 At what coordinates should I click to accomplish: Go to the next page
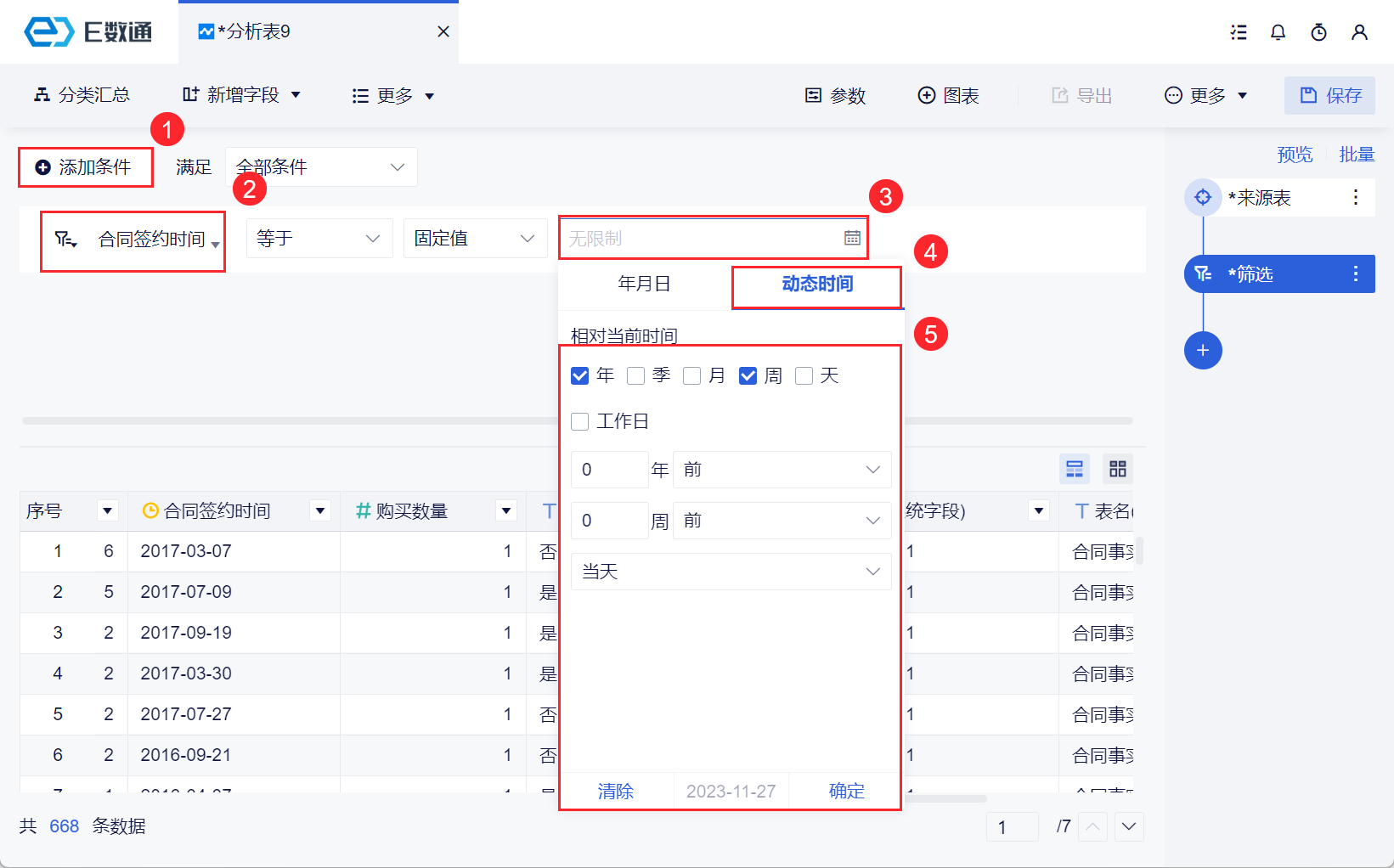tap(1129, 826)
